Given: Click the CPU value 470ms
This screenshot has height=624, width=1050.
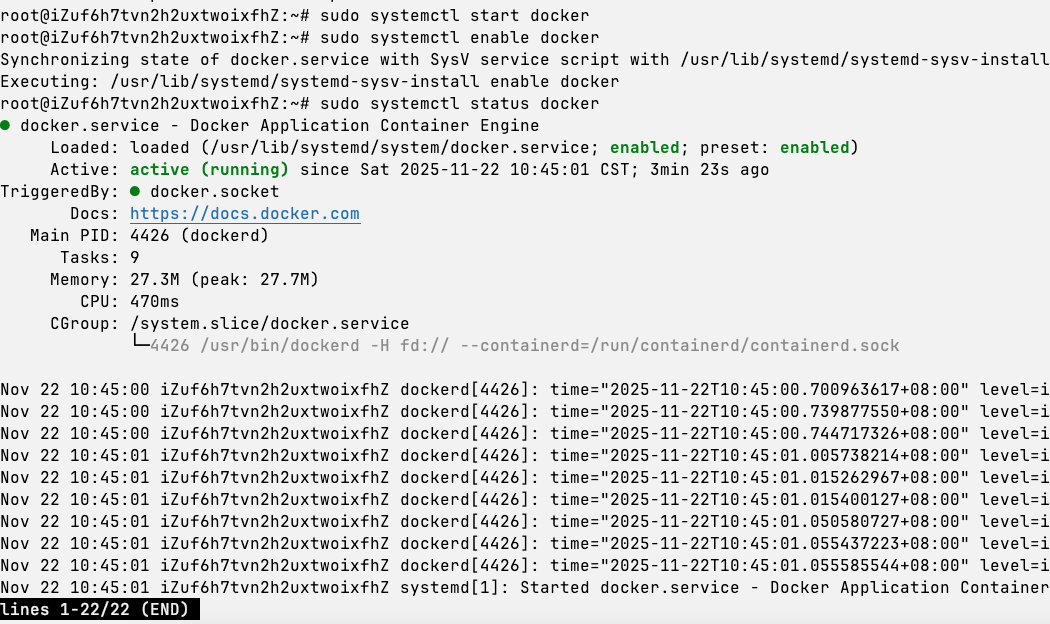Looking at the screenshot, I should pos(155,301).
